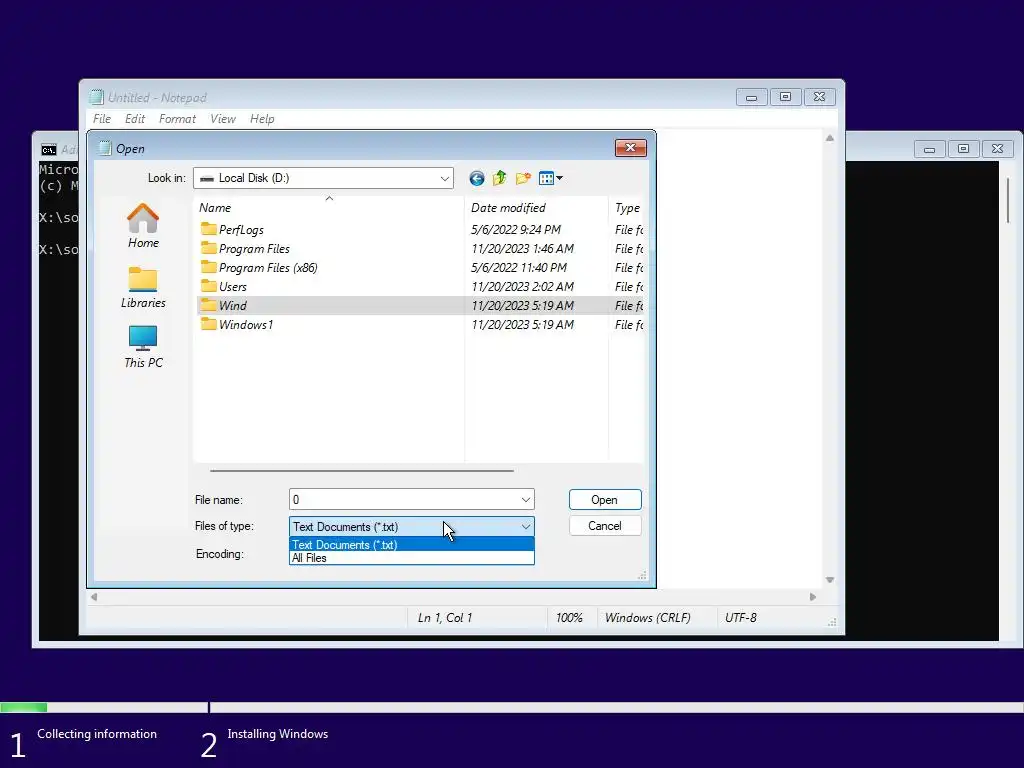This screenshot has height=768, width=1024.
Task: Select the Windows1 folder
Action: (246, 325)
